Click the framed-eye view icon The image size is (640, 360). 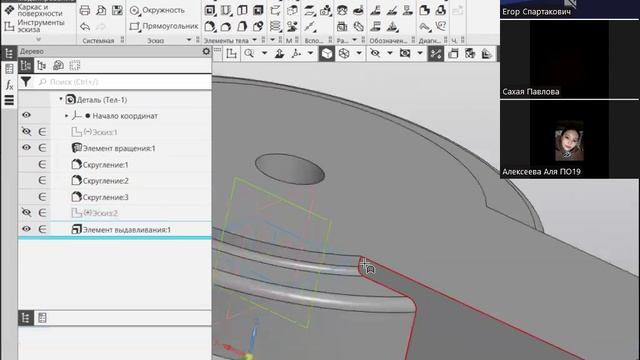coord(405,53)
